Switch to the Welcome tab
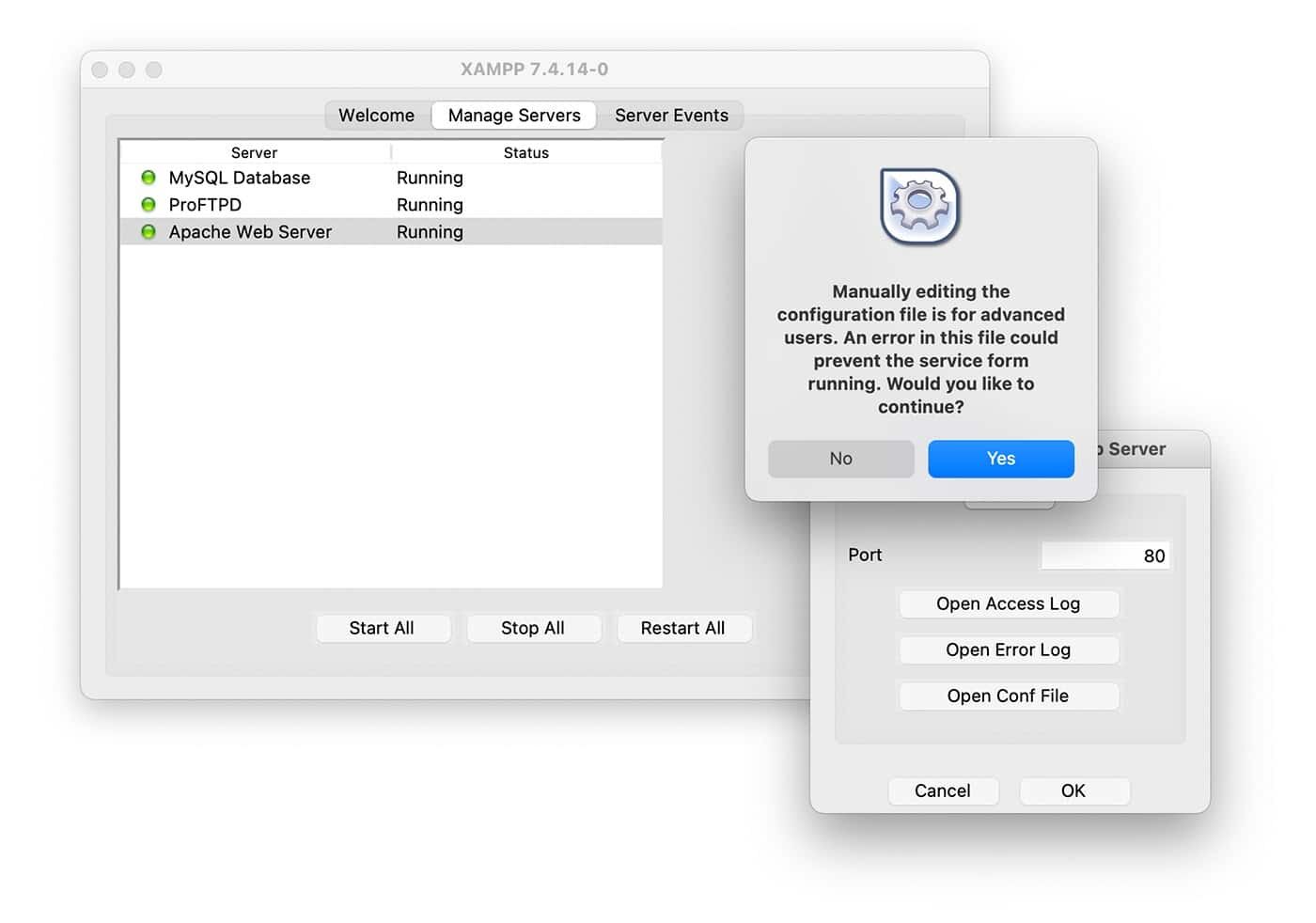 coord(376,116)
